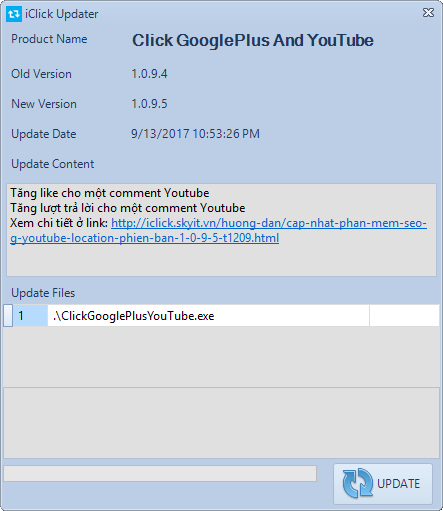This screenshot has height=511, width=443.
Task: Click the Product Name label
Action: [x=49, y=39]
